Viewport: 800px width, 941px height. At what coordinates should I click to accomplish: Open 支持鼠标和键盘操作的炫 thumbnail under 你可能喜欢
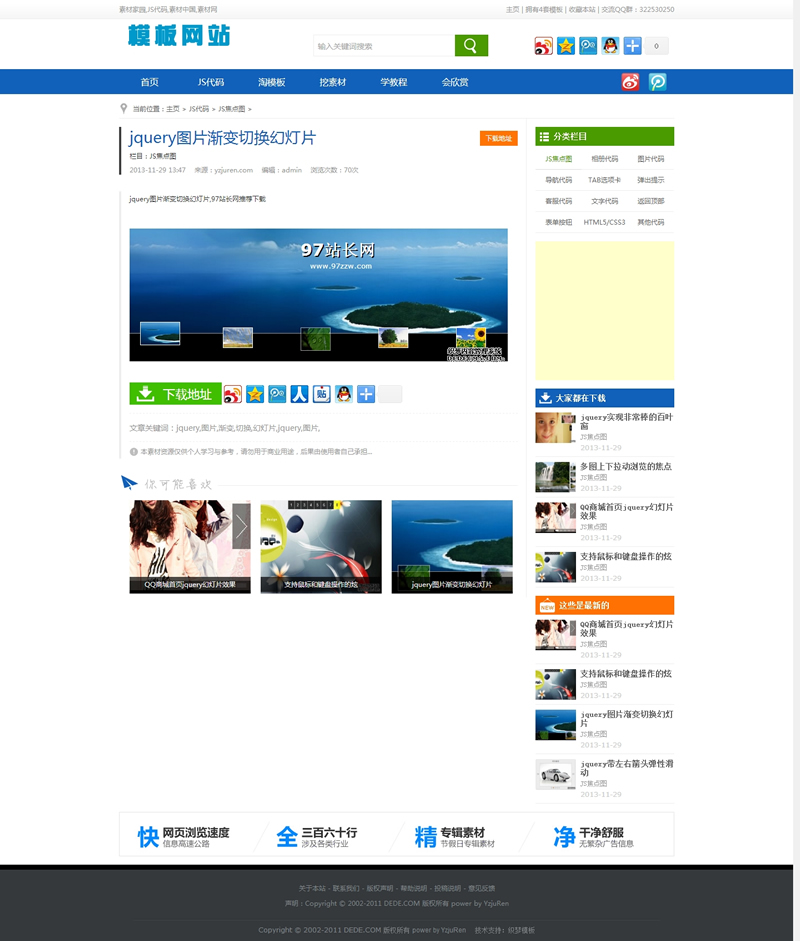[x=321, y=546]
